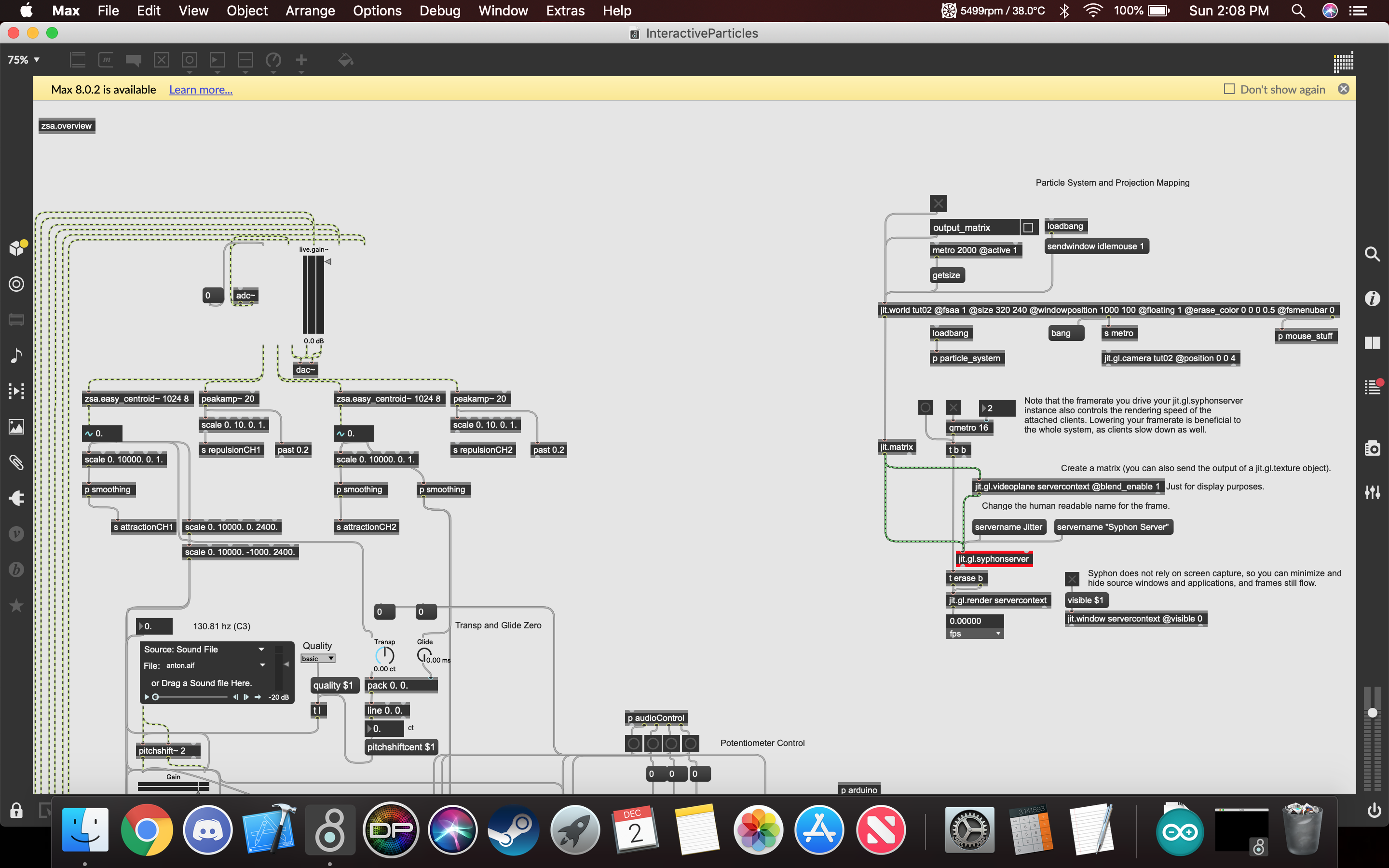The width and height of the screenshot is (1389, 868).
Task: Dismiss the update banner with X
Action: [1344, 89]
